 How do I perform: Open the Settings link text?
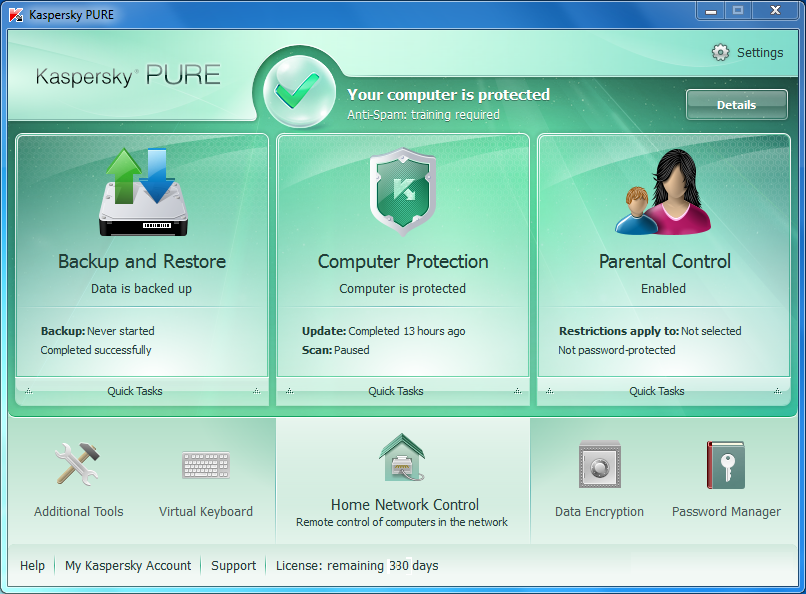tap(760, 52)
